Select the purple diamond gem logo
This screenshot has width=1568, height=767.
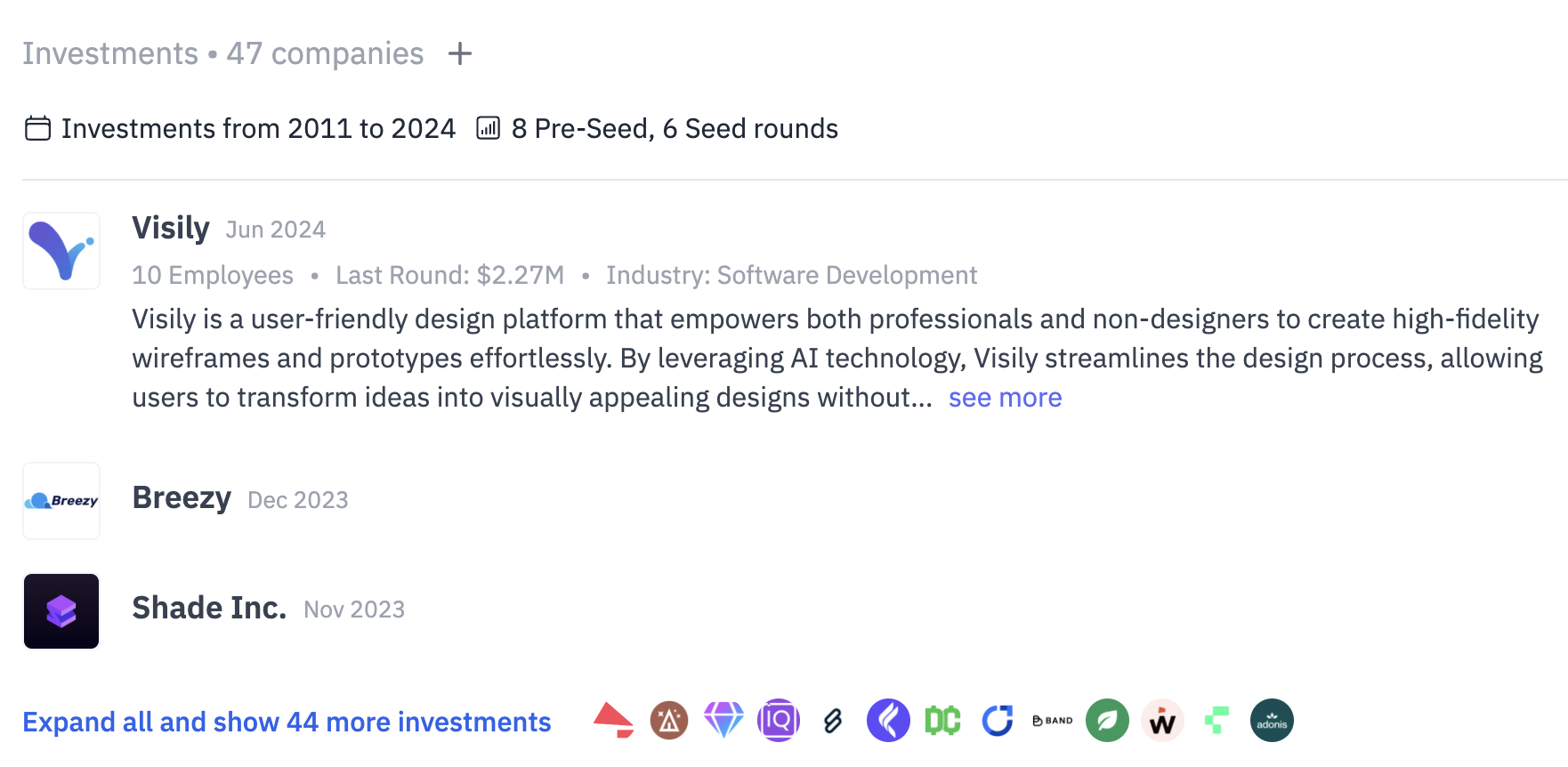pos(723,721)
